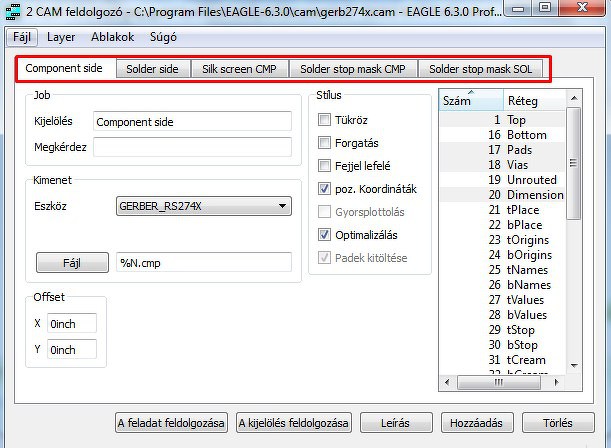
Task: Select layer 16 Bottom
Action: point(502,135)
